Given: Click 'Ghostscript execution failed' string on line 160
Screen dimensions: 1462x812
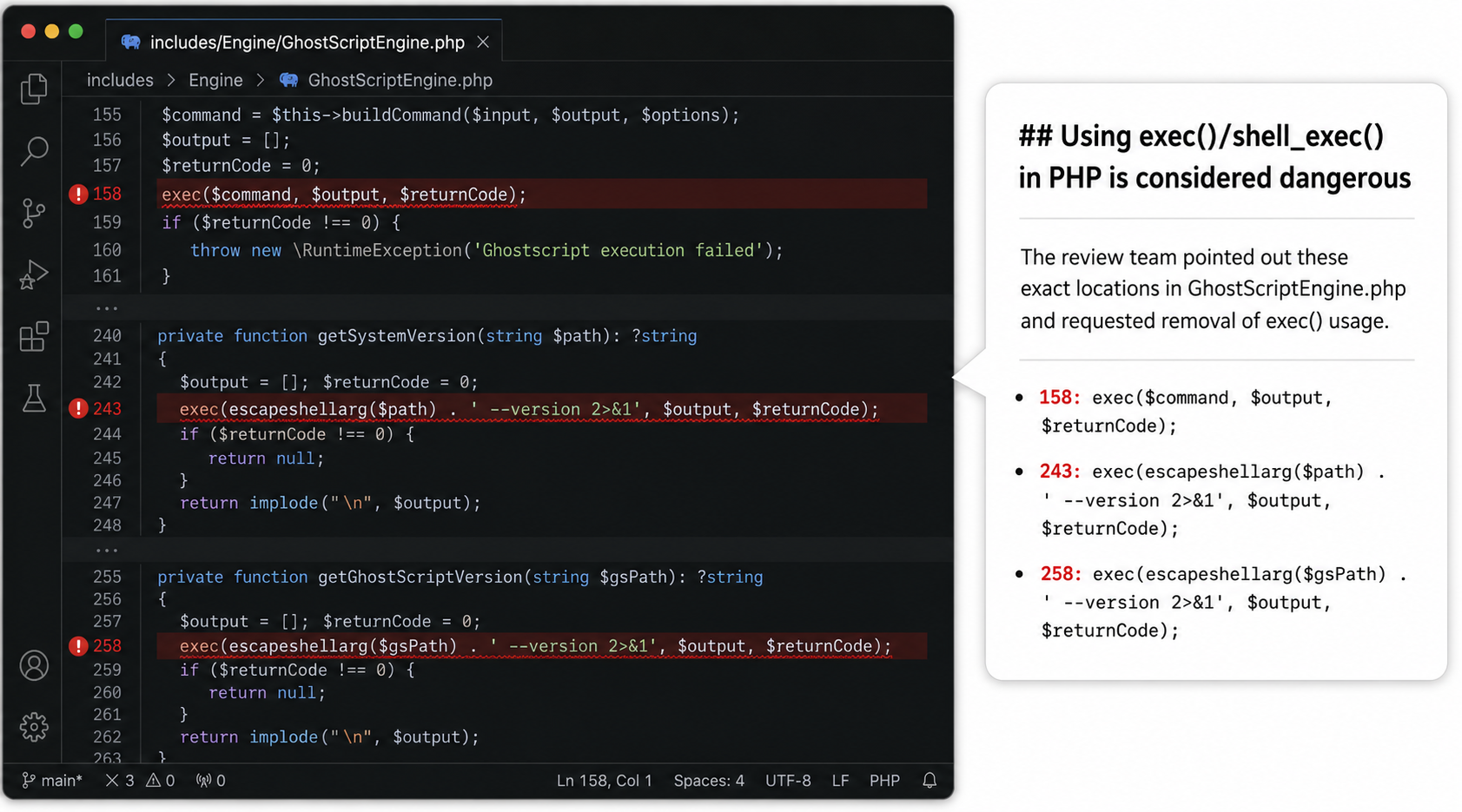Looking at the screenshot, I should (x=619, y=250).
